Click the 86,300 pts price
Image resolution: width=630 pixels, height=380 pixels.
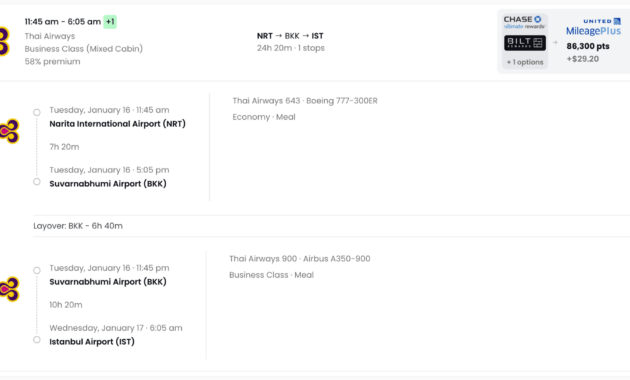coord(588,46)
